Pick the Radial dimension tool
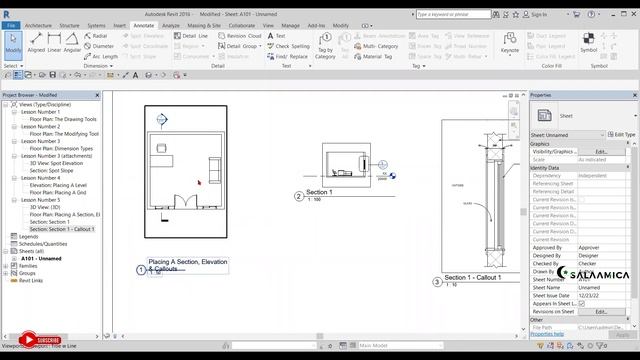This screenshot has width=640, height=360. pos(96,36)
